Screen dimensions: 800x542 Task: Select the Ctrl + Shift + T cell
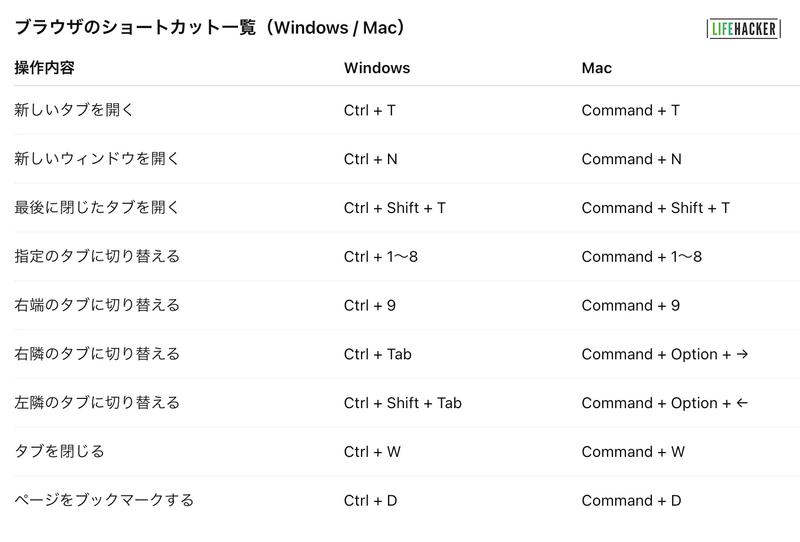pyautogui.click(x=395, y=208)
